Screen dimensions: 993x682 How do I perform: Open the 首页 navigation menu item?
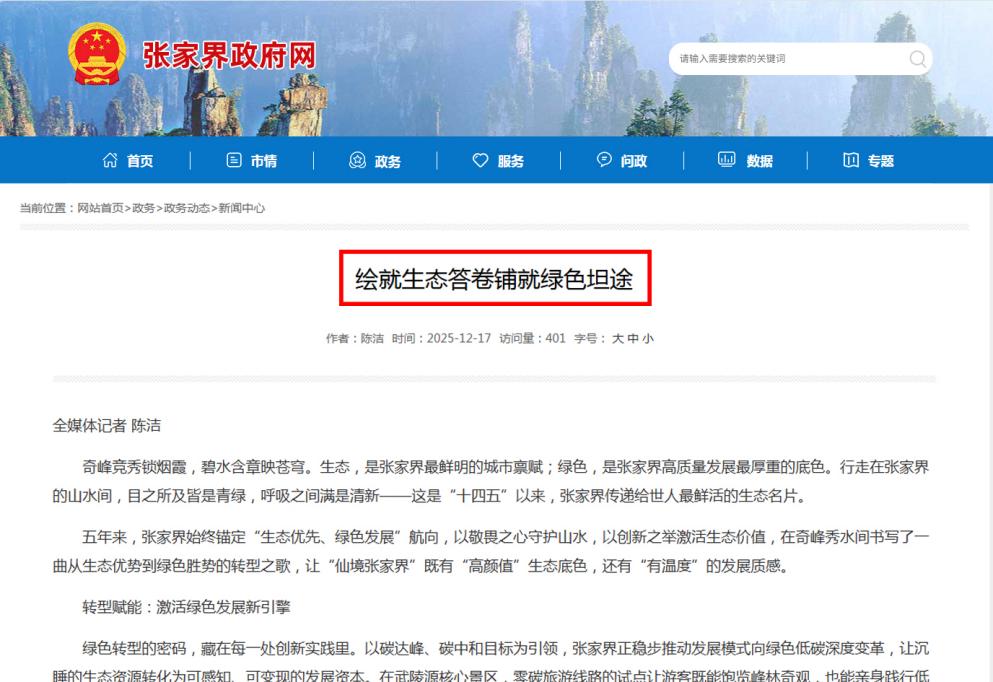[x=140, y=162]
